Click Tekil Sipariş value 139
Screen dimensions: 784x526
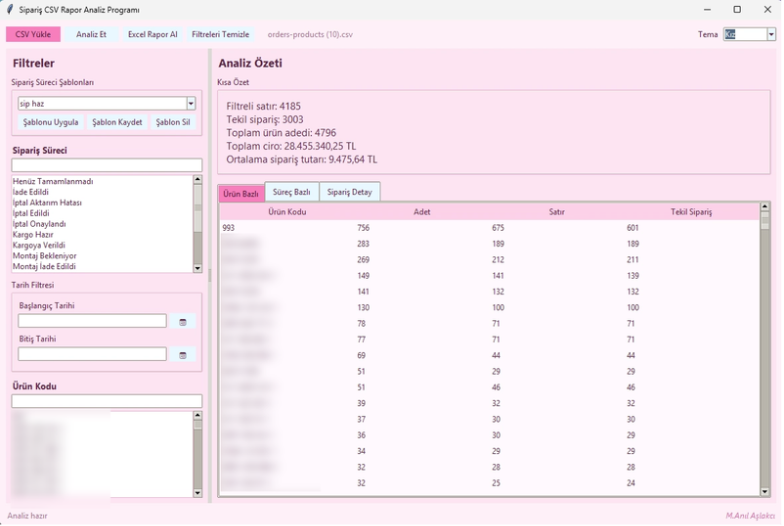point(632,276)
